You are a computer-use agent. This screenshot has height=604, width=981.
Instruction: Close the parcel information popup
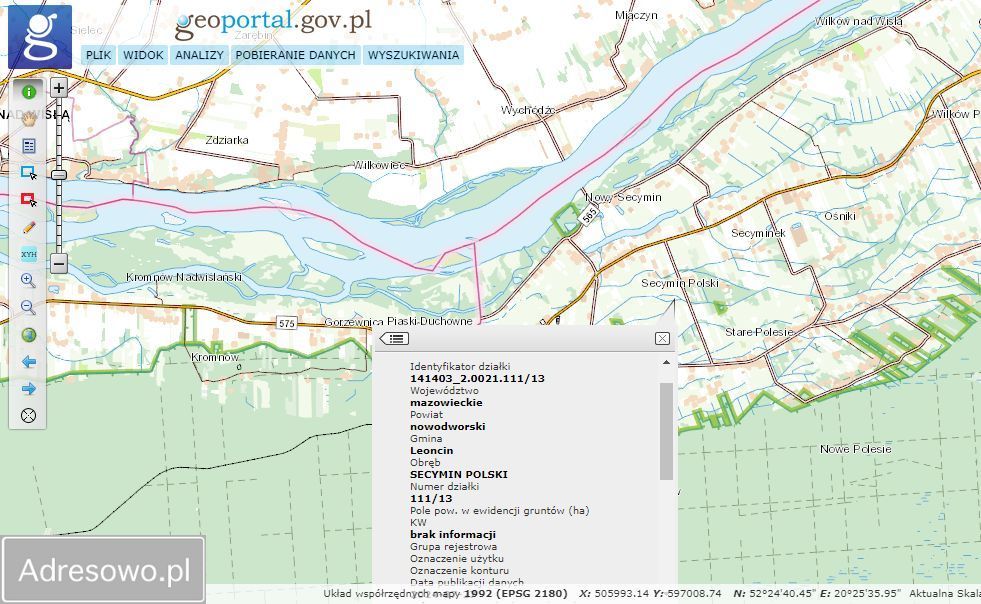coord(662,339)
